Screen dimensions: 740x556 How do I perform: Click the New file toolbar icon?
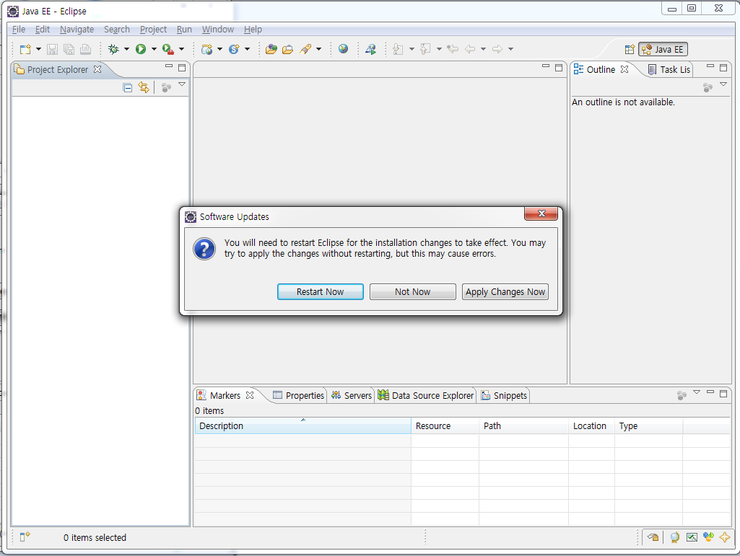pos(25,49)
